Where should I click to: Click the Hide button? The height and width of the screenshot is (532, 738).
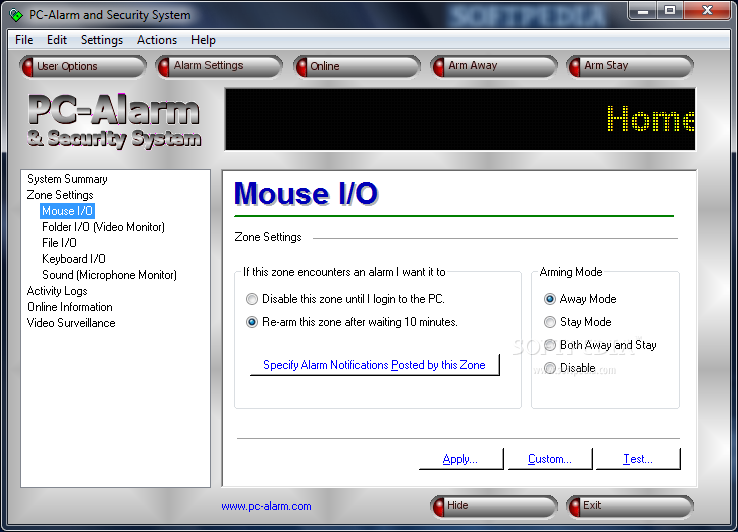click(x=493, y=506)
